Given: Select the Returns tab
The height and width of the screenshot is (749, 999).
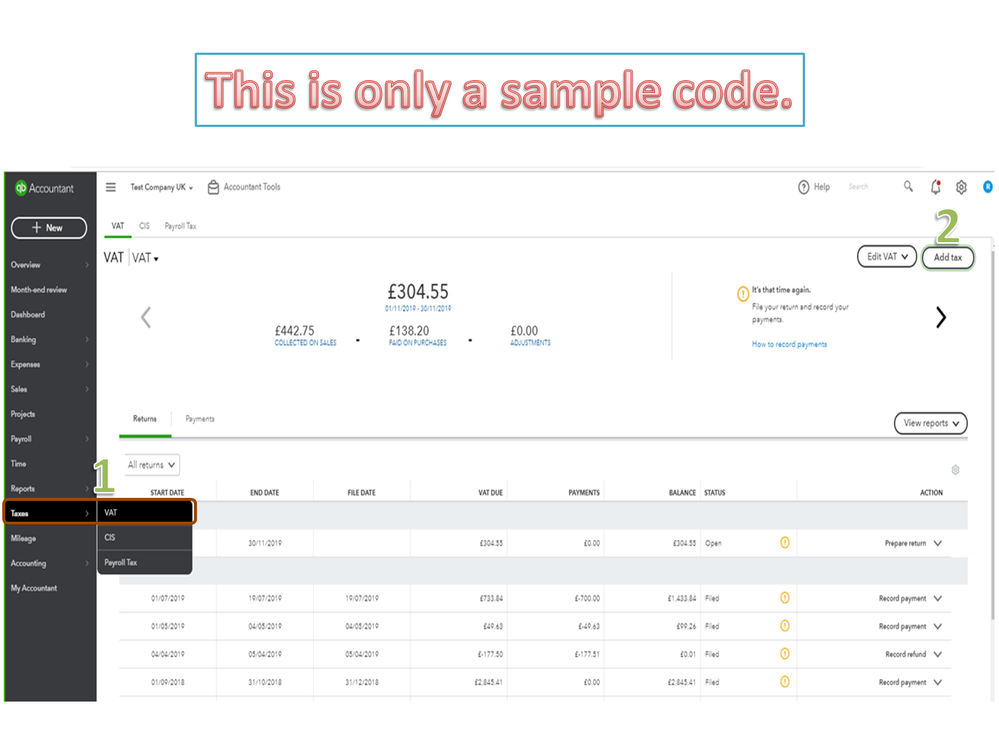Looking at the screenshot, I should [x=145, y=419].
